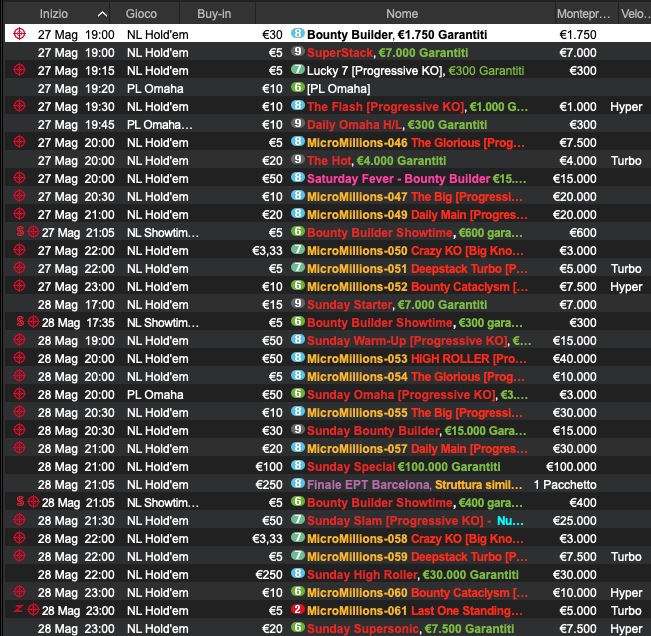
Task: Click knockout target icon on Sunday Omaha row
Action: tap(20, 394)
